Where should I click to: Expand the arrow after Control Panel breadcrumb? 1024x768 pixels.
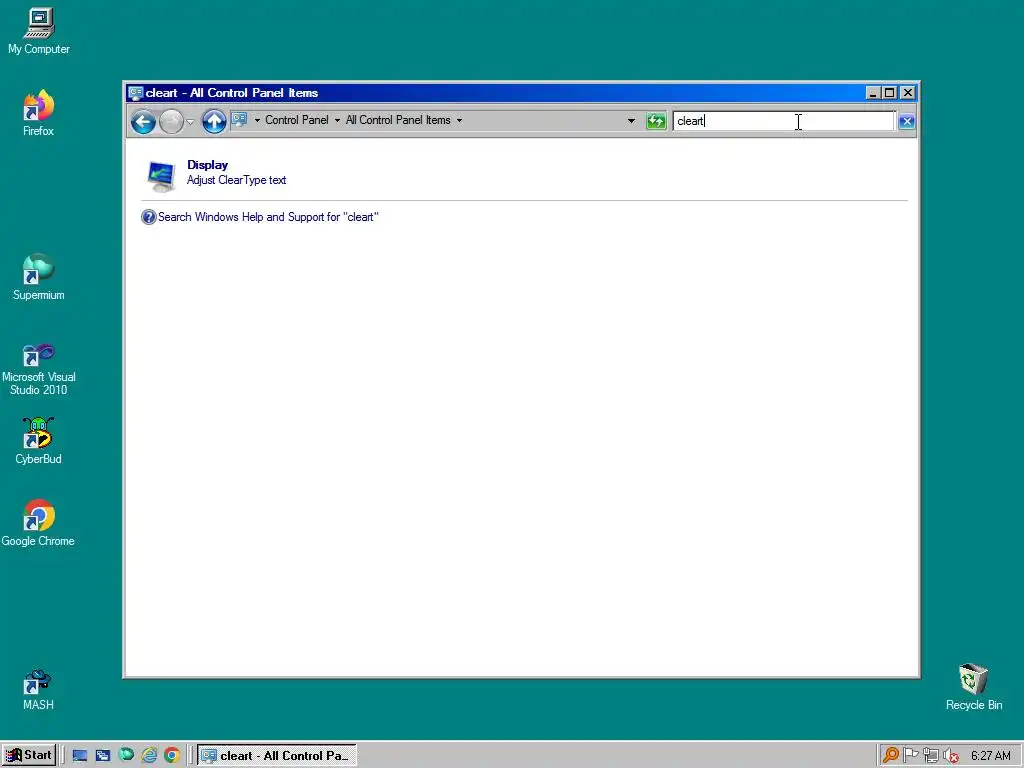(x=337, y=120)
